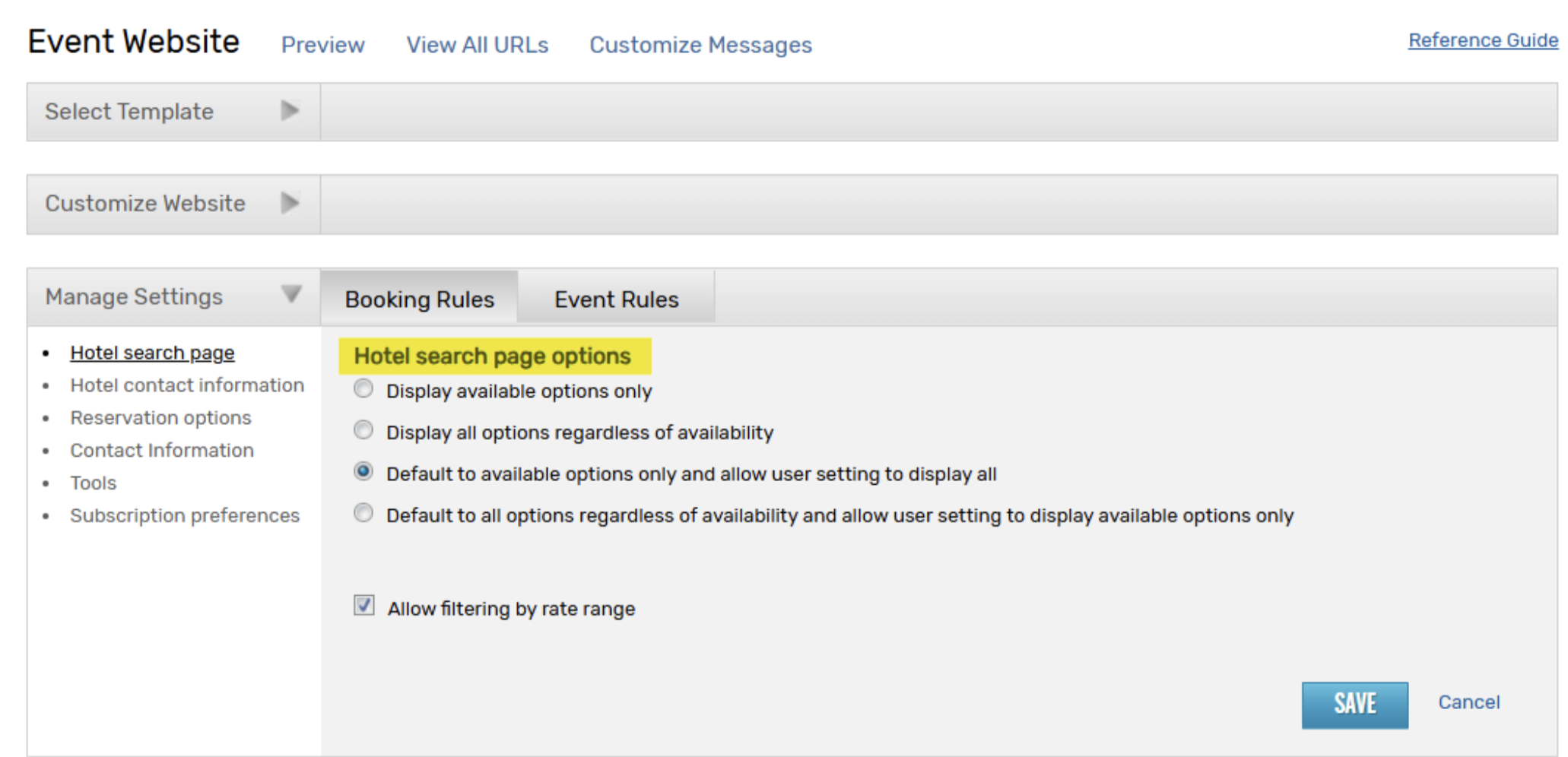Screen dimensions: 1568x757
Task: Select 'Default to available options only' radio
Action: tap(363, 472)
